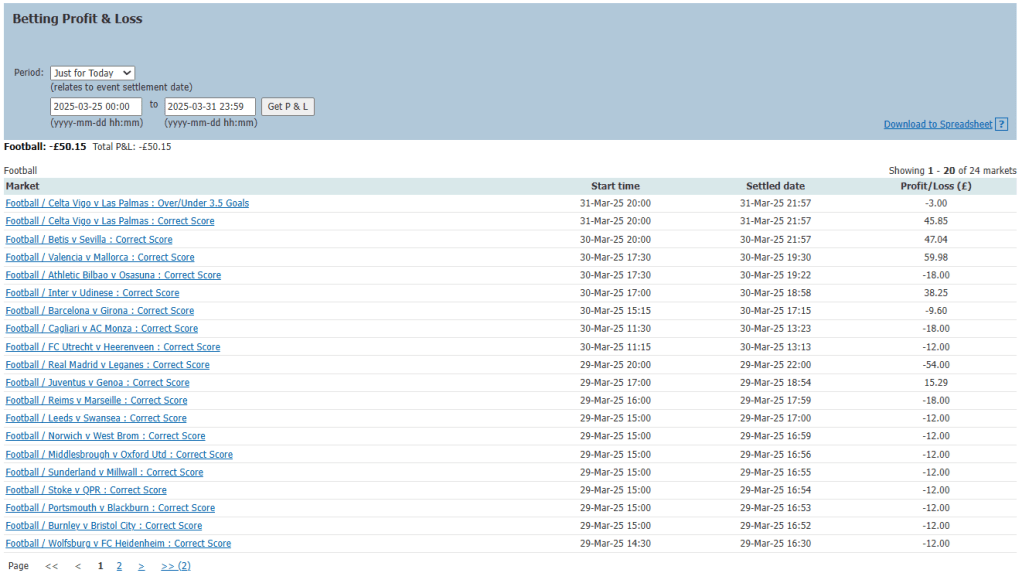Viewport: 1022px width, 573px height.
Task: Jump to last page using >> (2)
Action: pyautogui.click(x=175, y=566)
